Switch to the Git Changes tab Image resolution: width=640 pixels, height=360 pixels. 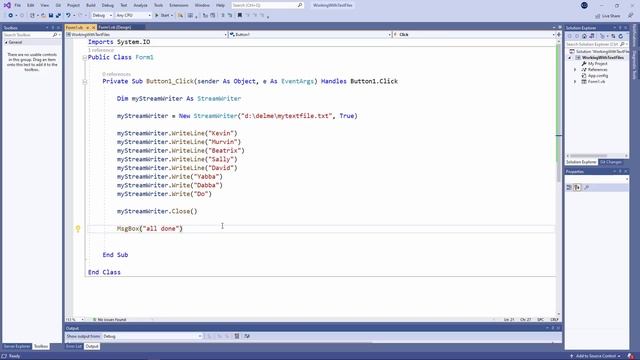(x=611, y=162)
